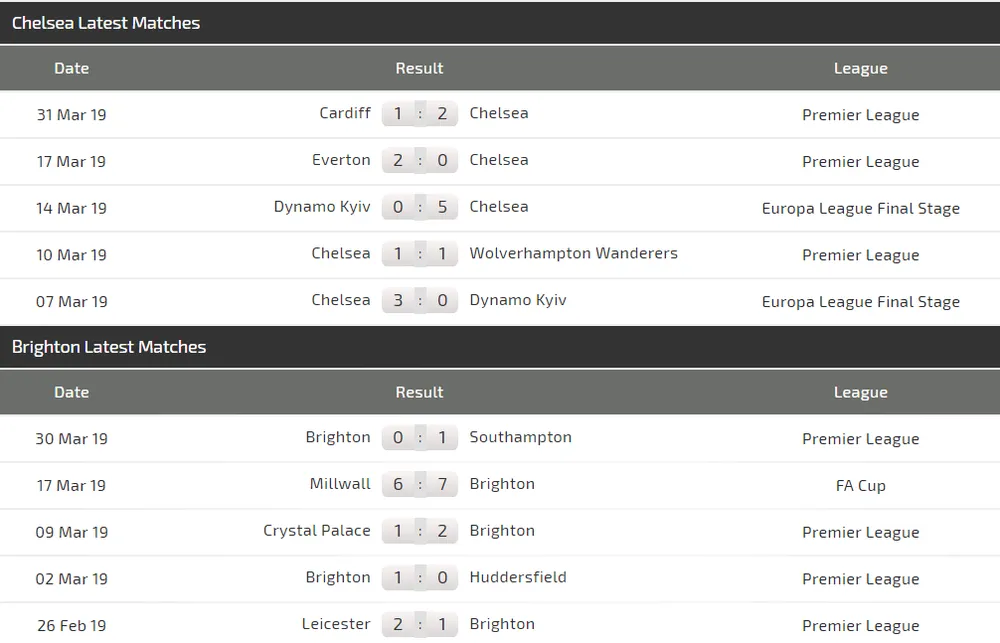Open the Everton team link
The width and height of the screenshot is (1000, 643).
[341, 160]
